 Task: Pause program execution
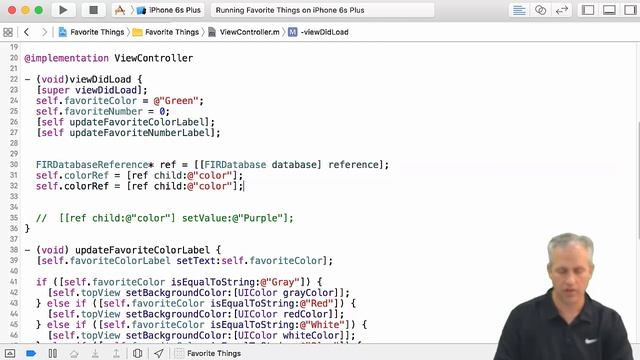[x=53, y=353]
